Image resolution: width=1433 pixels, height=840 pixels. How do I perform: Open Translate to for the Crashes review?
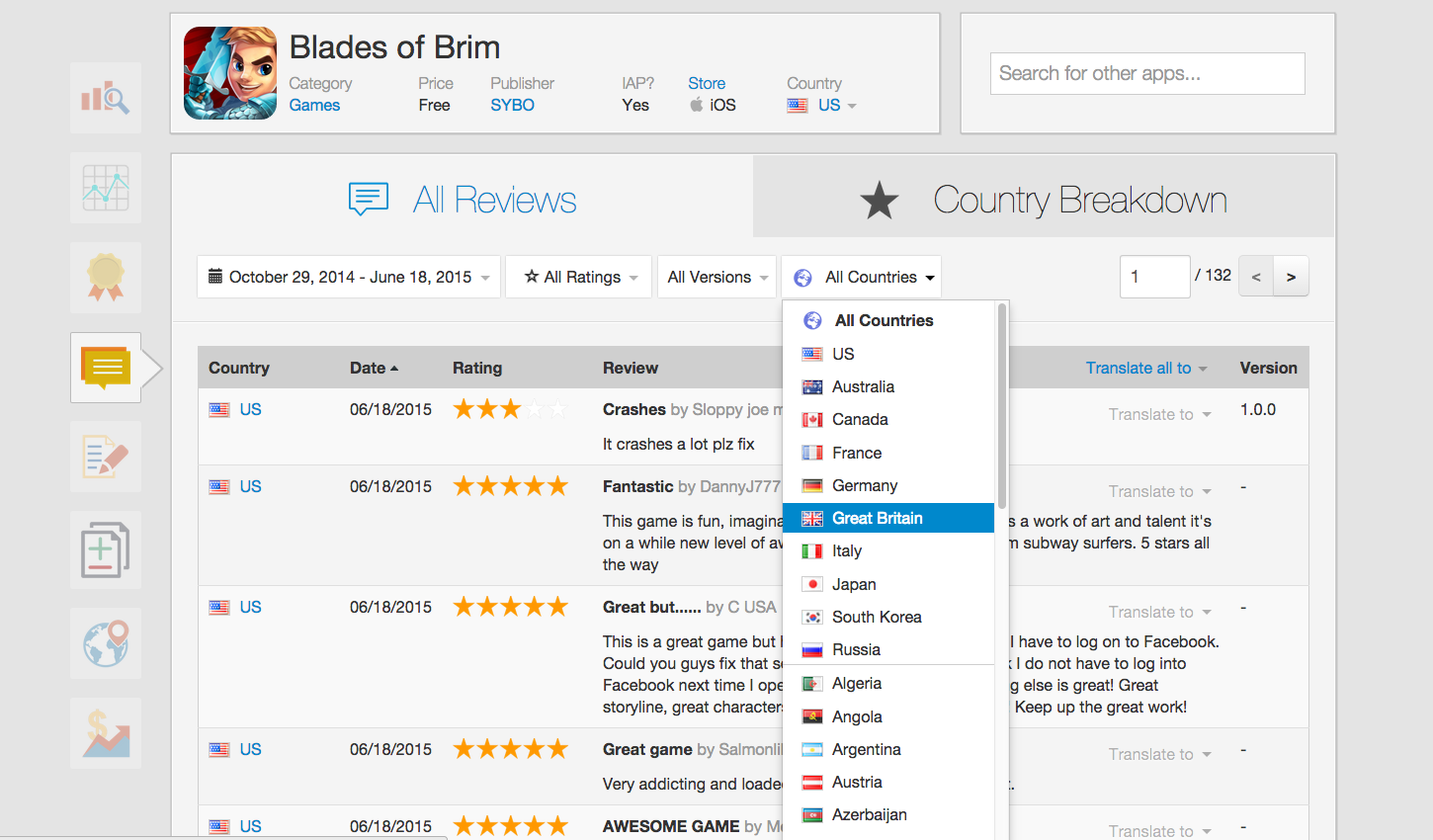(1159, 414)
